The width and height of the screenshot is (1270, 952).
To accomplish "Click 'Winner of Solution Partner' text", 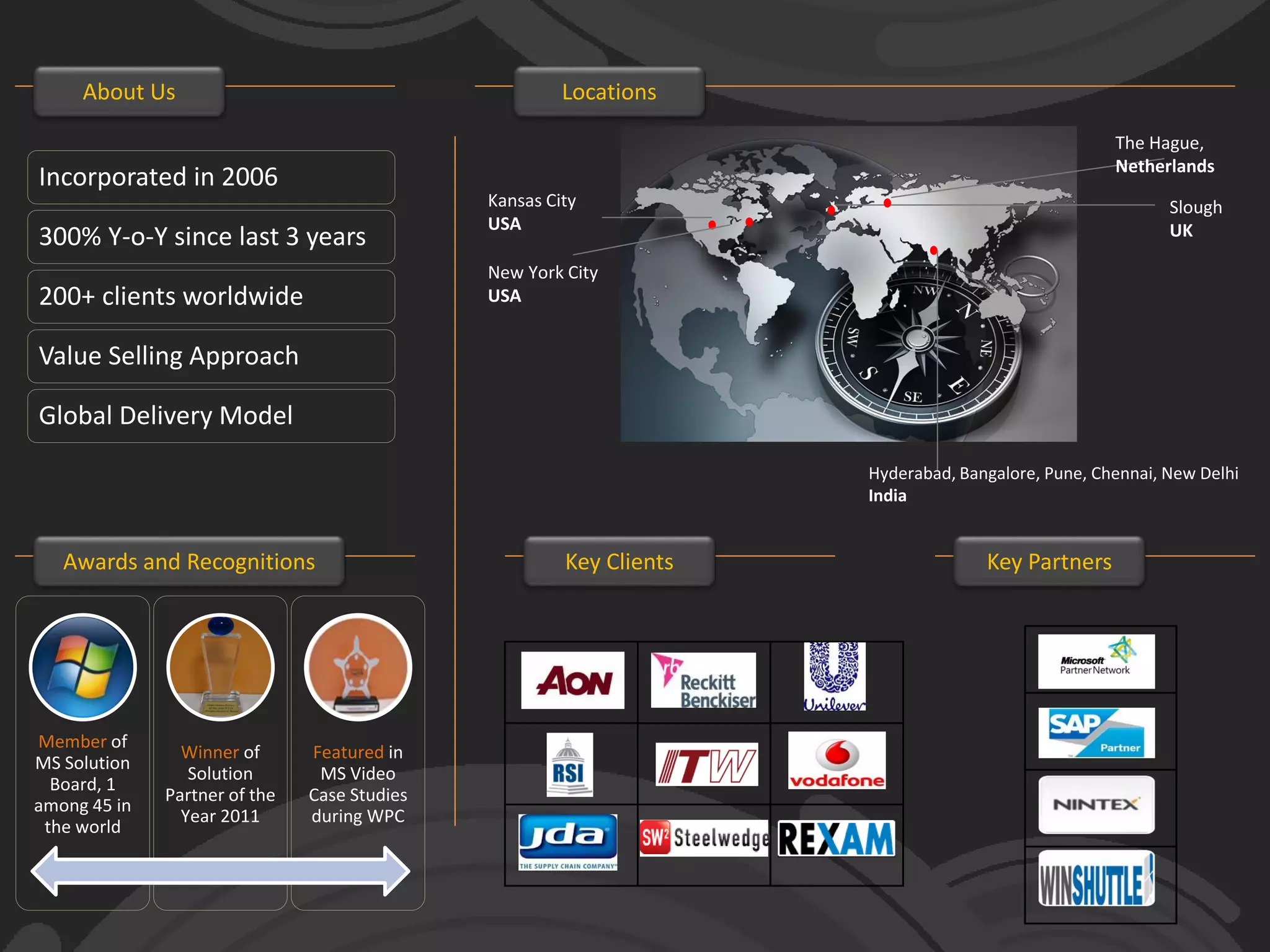I will pos(220,784).
